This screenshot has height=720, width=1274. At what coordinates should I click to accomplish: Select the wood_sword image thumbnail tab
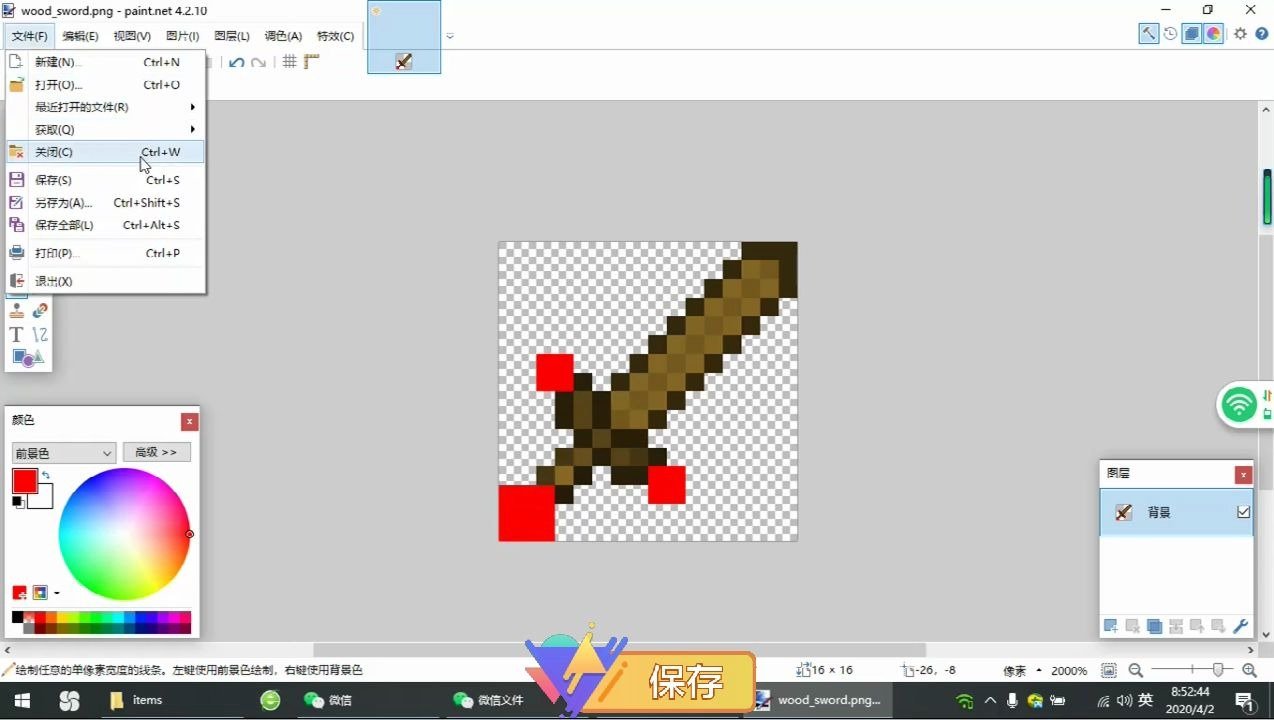click(404, 37)
